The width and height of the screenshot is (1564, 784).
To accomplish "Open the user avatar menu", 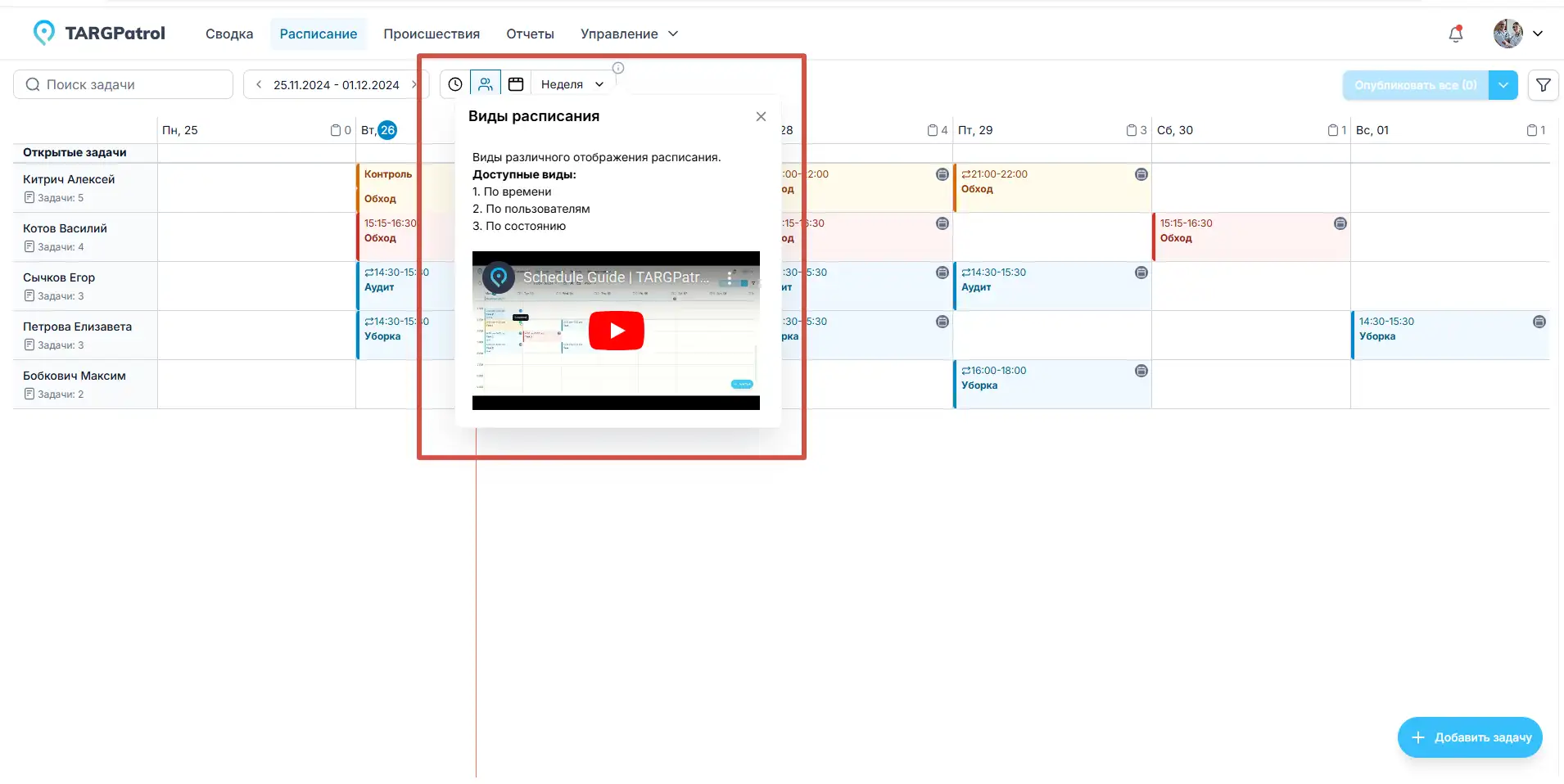I will (x=1507, y=34).
